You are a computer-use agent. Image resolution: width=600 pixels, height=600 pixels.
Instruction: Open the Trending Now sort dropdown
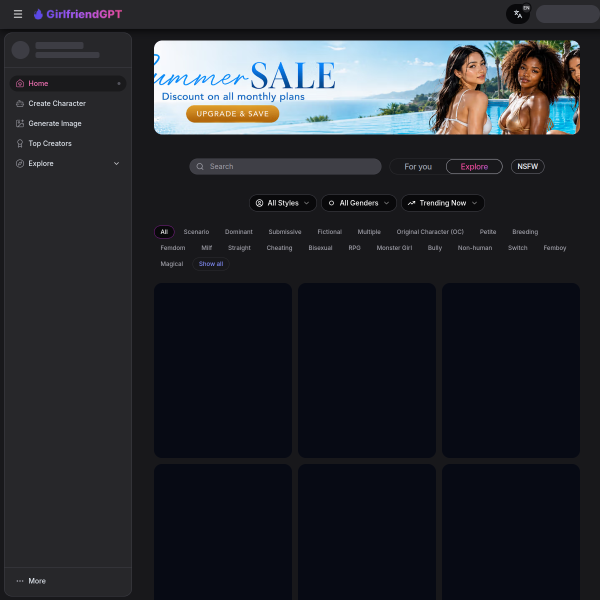(443, 203)
